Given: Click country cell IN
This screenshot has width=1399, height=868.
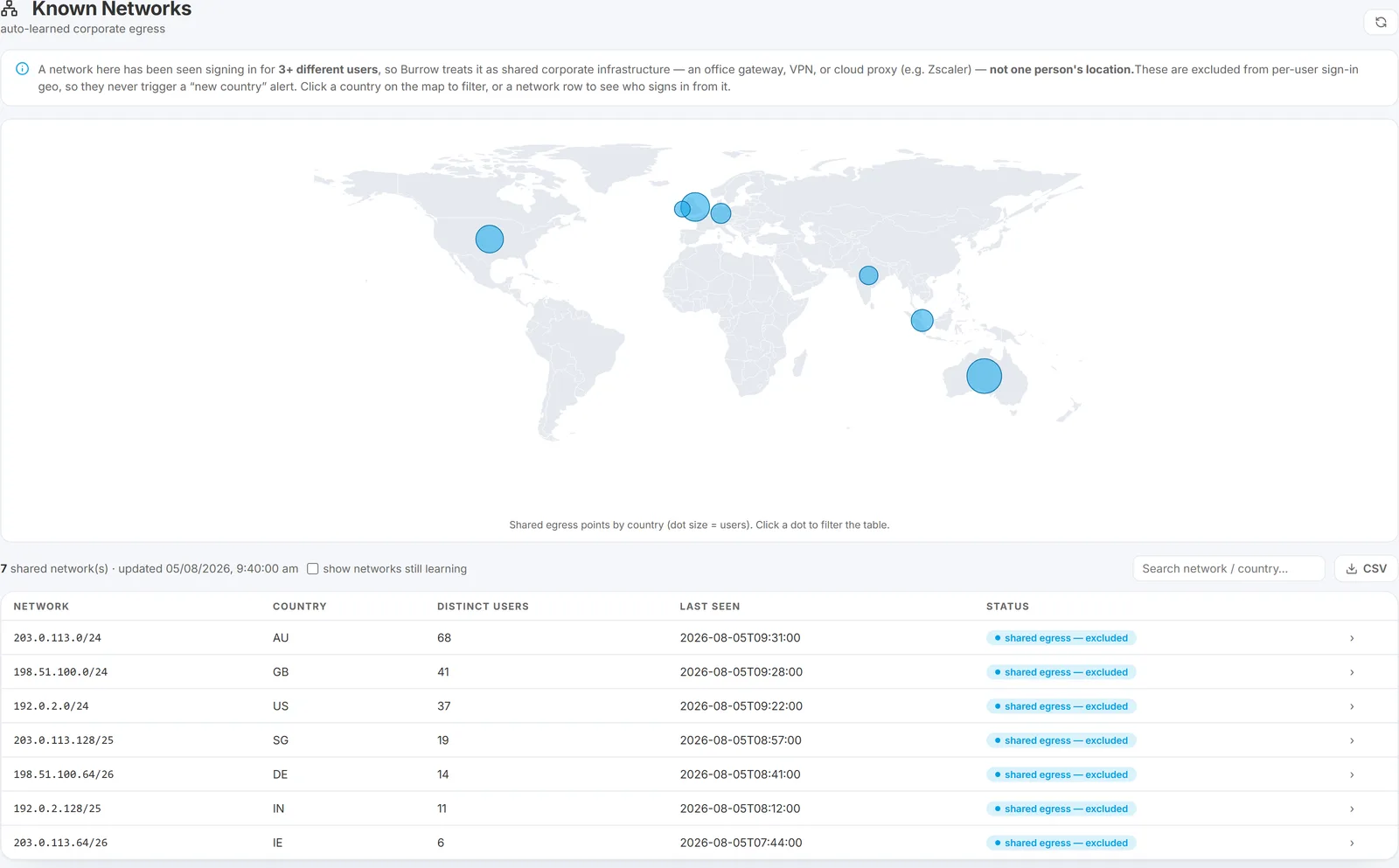Looking at the screenshot, I should (x=278, y=809).
